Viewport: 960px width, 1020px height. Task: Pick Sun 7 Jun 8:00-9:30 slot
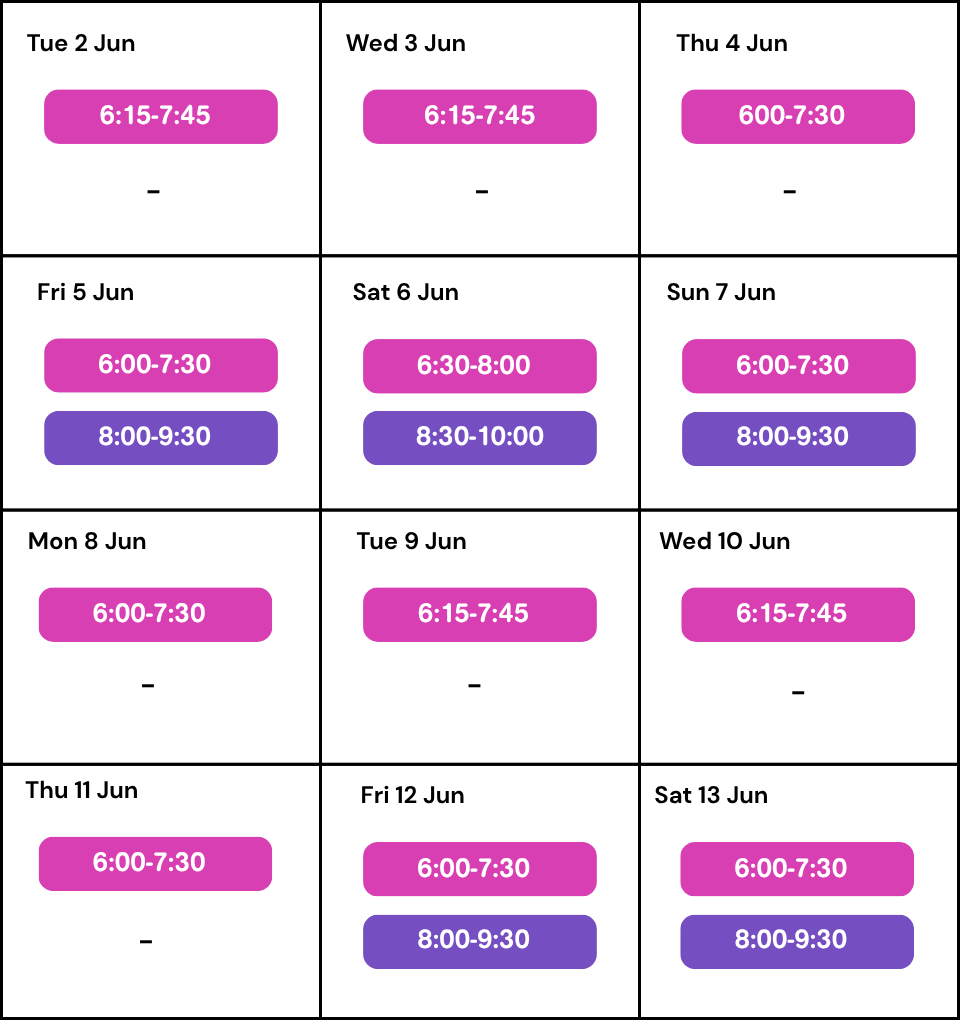coord(798,439)
